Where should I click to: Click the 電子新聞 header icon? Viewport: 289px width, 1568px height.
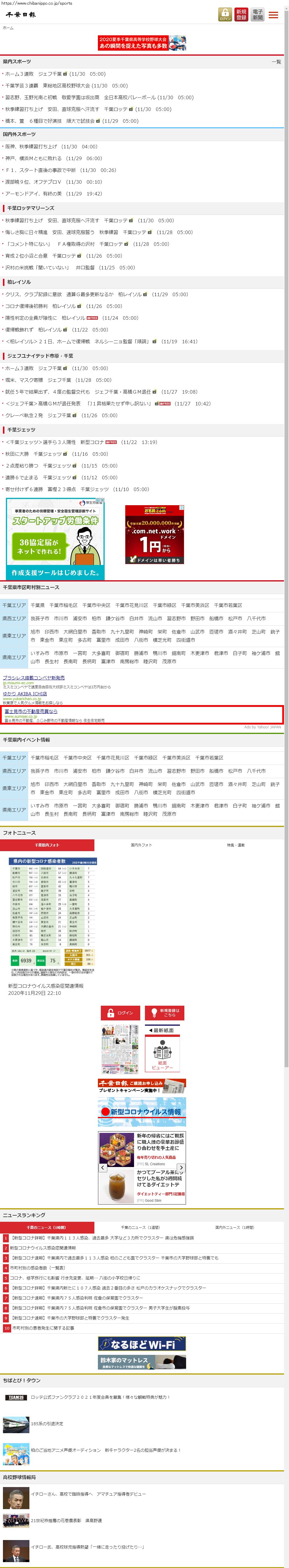point(257,15)
